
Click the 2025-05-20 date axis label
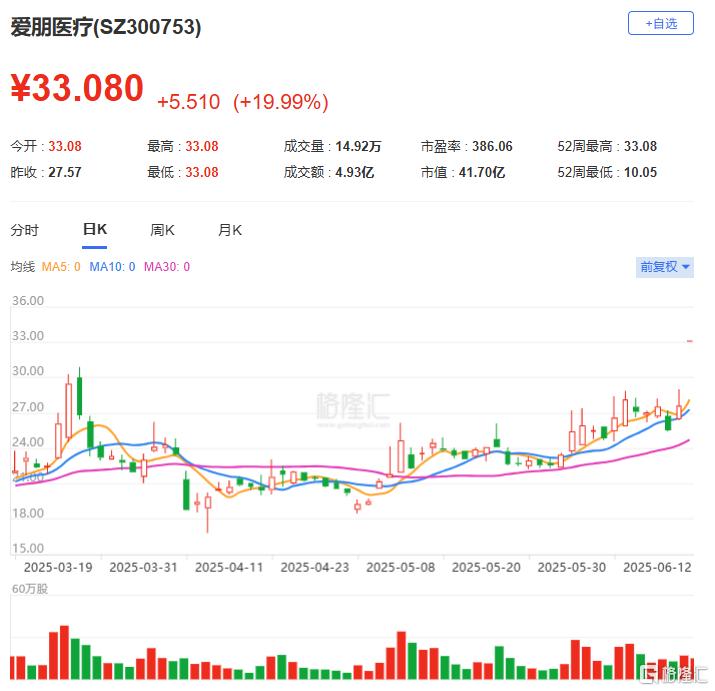486,567
